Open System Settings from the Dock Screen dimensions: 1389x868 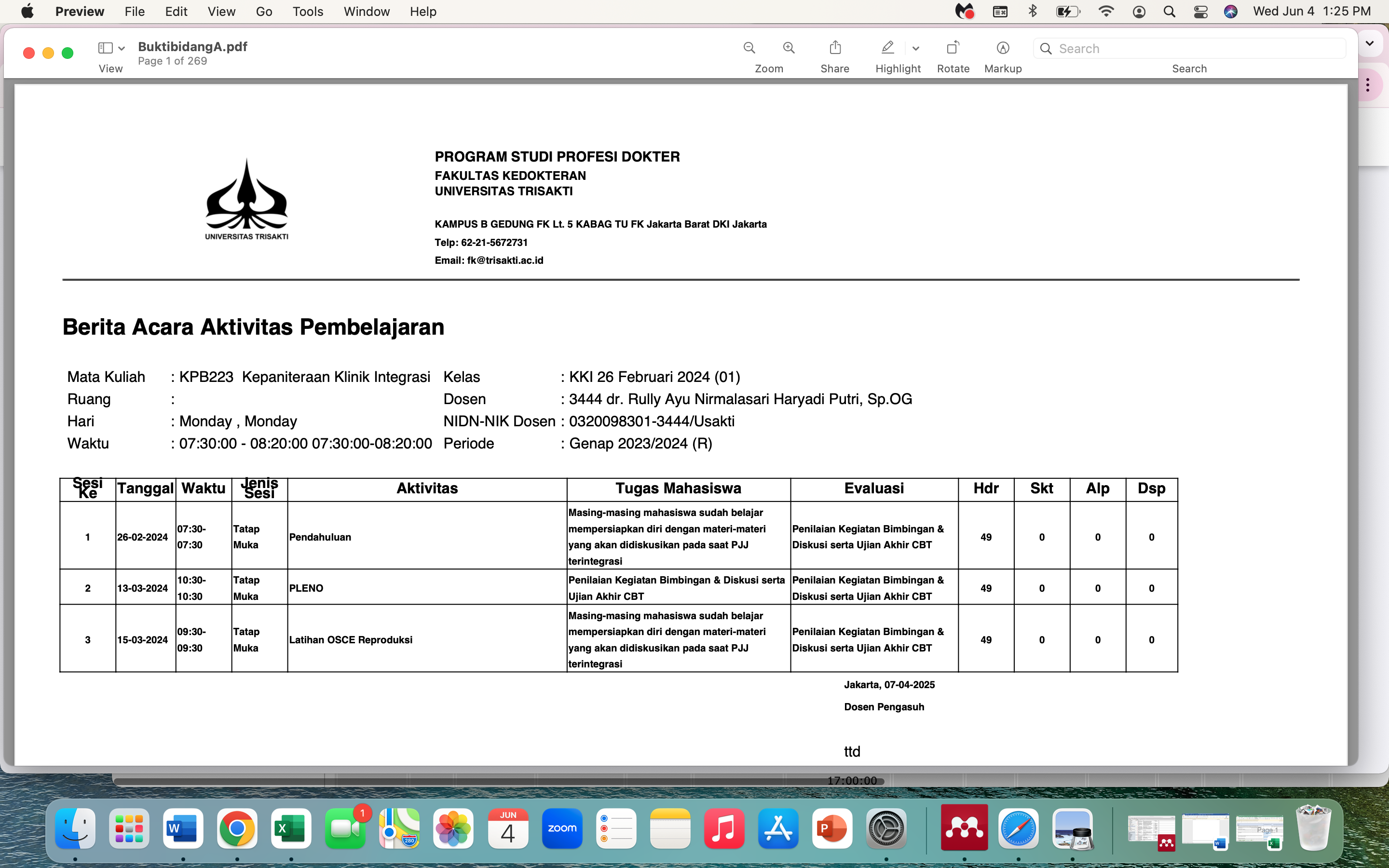pyautogui.click(x=886, y=828)
